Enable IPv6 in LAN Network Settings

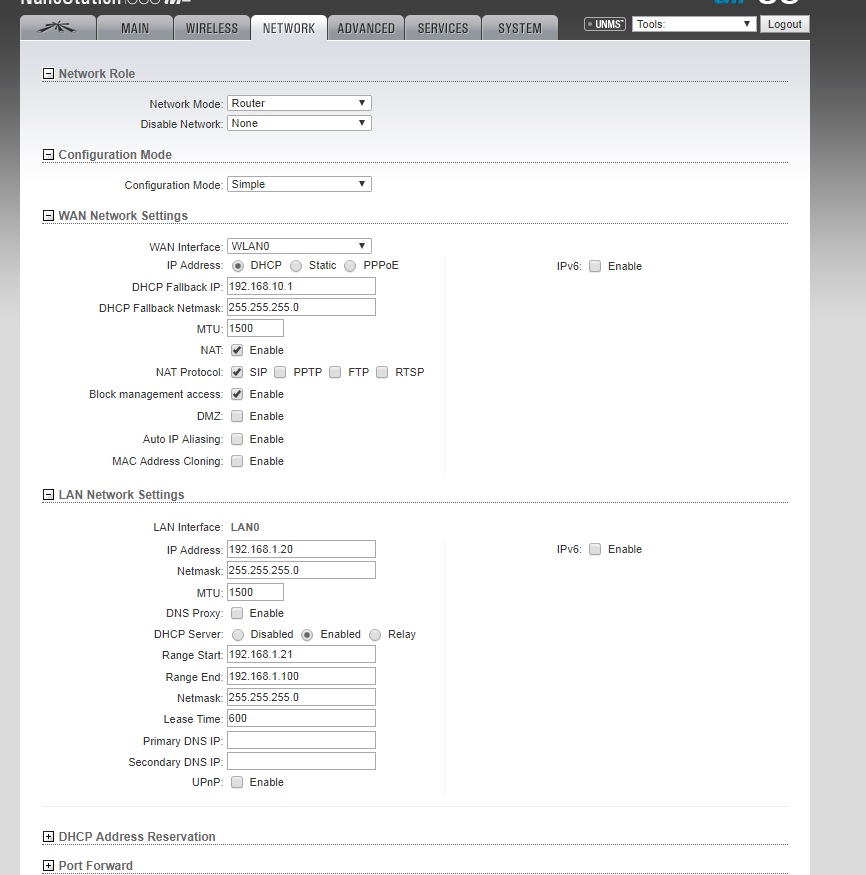click(x=595, y=549)
